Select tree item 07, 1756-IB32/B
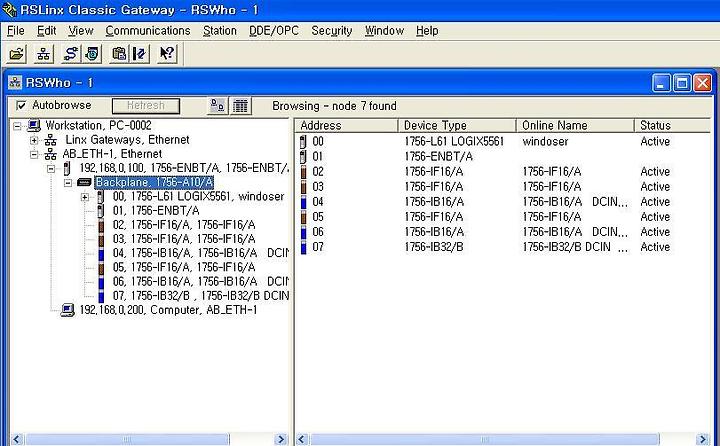The width and height of the screenshot is (720, 446). [200, 296]
